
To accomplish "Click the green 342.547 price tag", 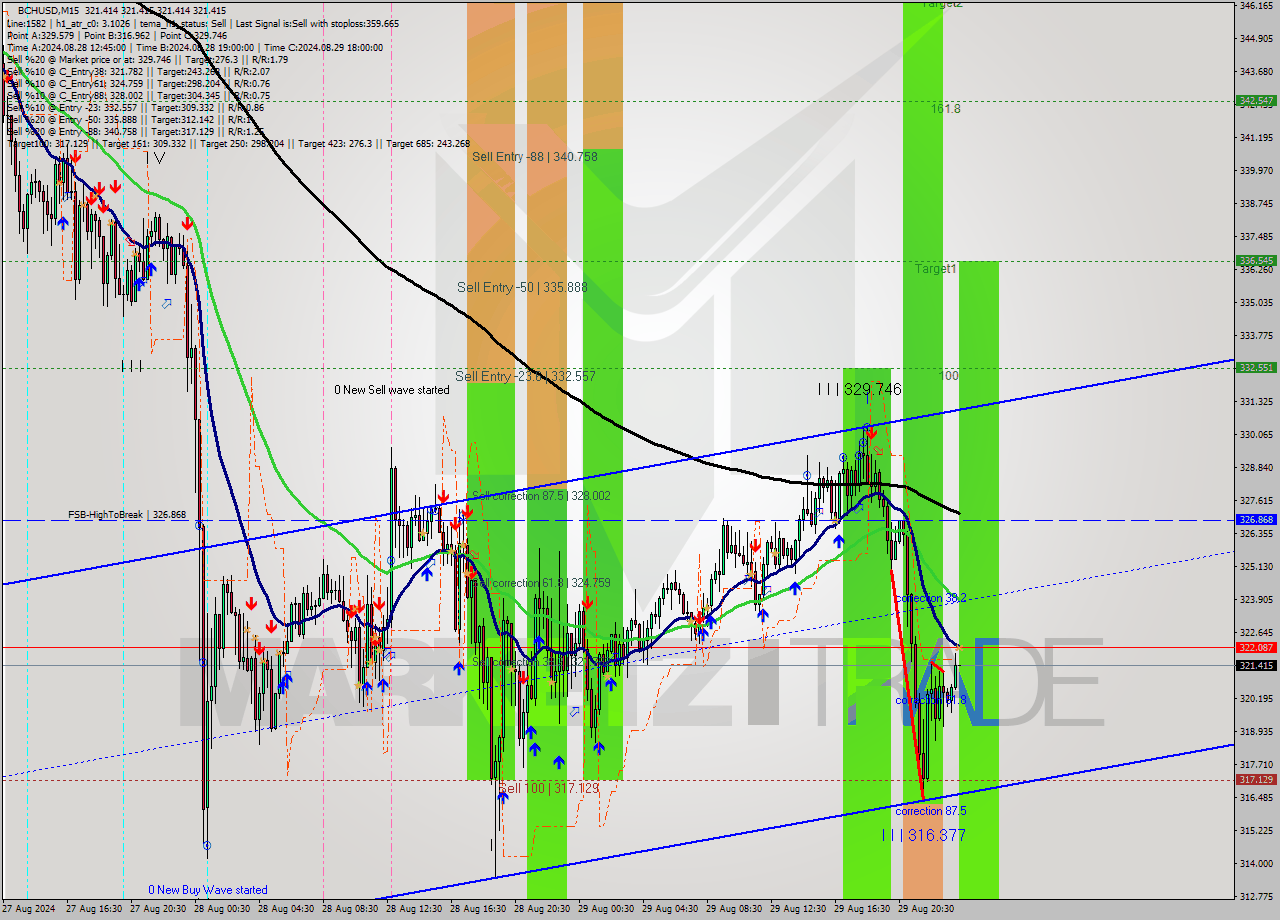I will 1256,101.
